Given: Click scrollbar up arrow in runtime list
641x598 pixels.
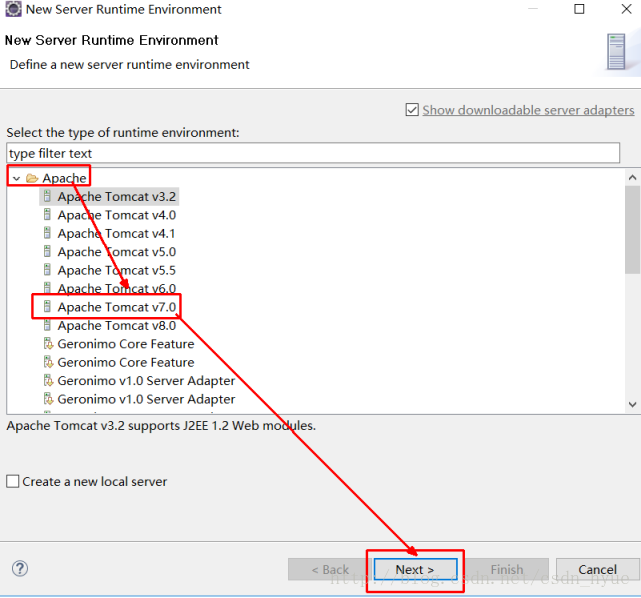Looking at the screenshot, I should tap(632, 177).
